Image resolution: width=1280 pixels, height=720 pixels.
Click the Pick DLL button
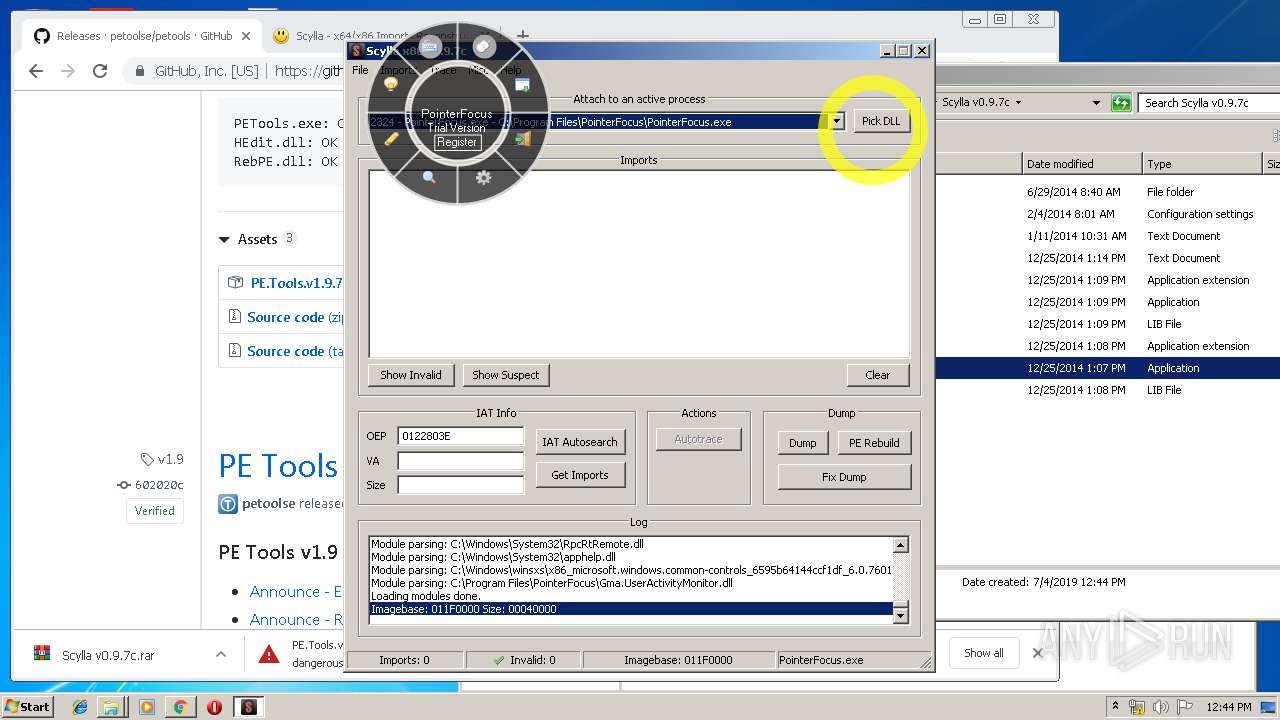pos(881,121)
